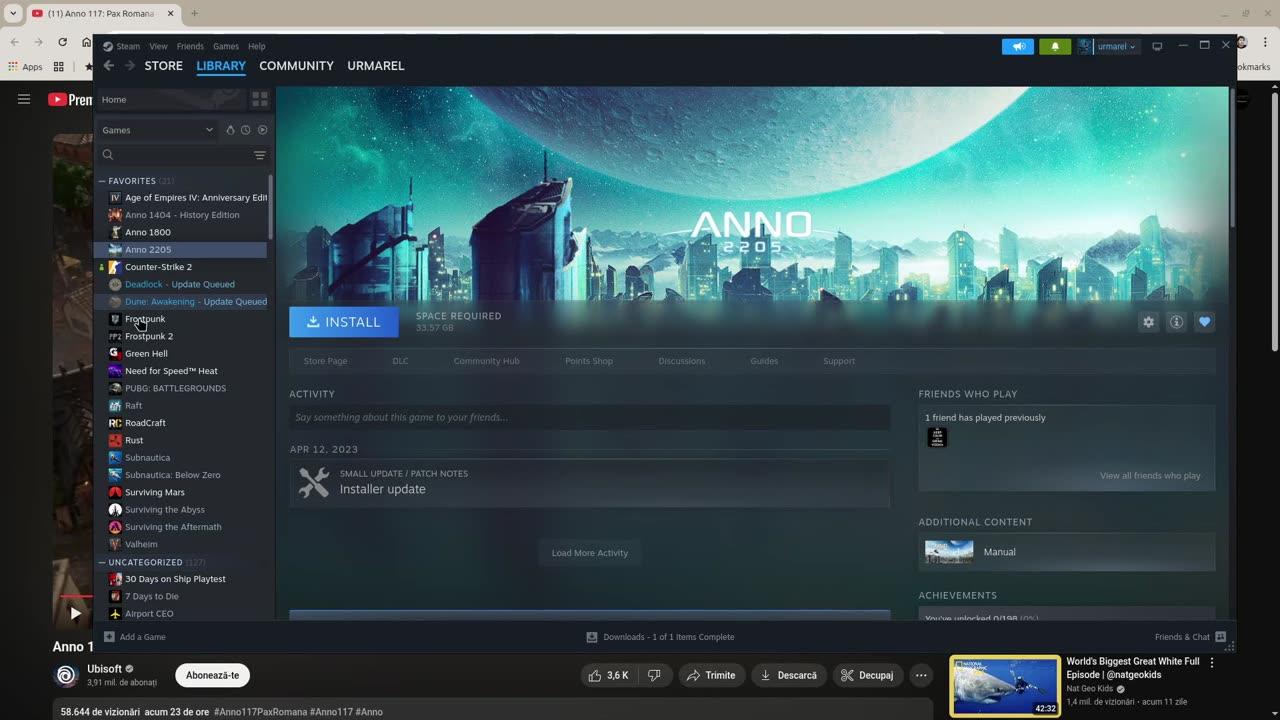Go back with Steam's left arrow

(108, 66)
